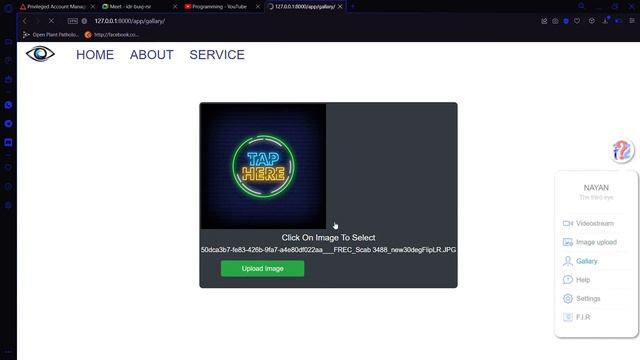This screenshot has height=360, width=640.
Task: Click the snapshot camera icon in the toolbar
Action: 555,21
